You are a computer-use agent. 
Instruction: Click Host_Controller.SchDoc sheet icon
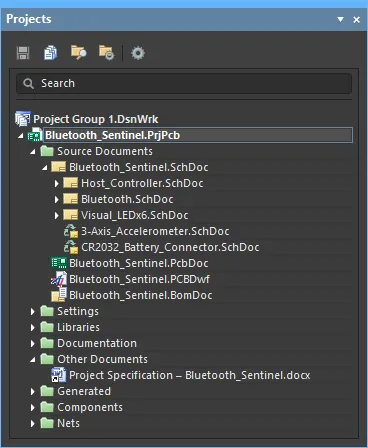70,183
